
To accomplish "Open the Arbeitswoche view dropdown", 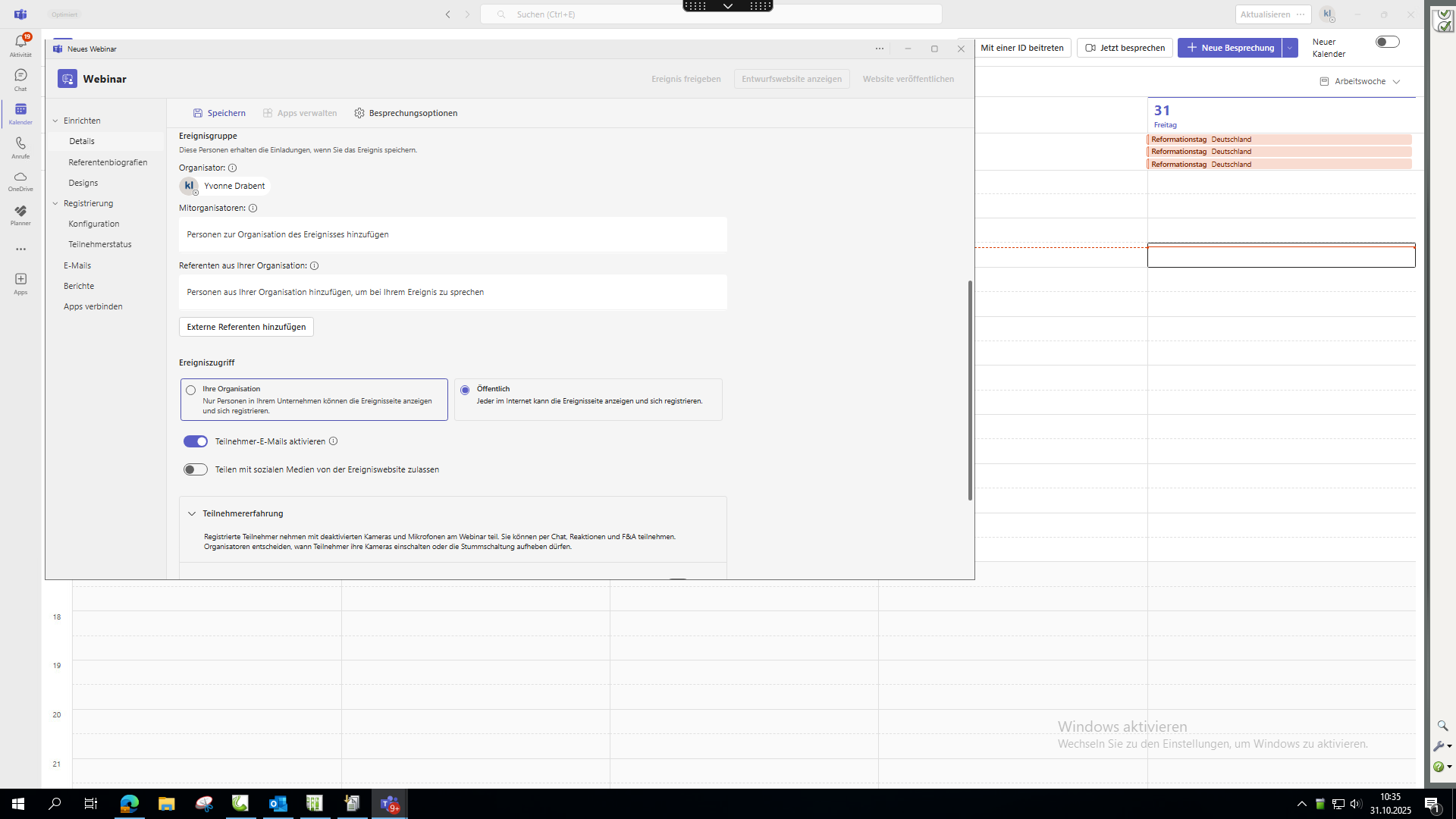I will click(1360, 81).
